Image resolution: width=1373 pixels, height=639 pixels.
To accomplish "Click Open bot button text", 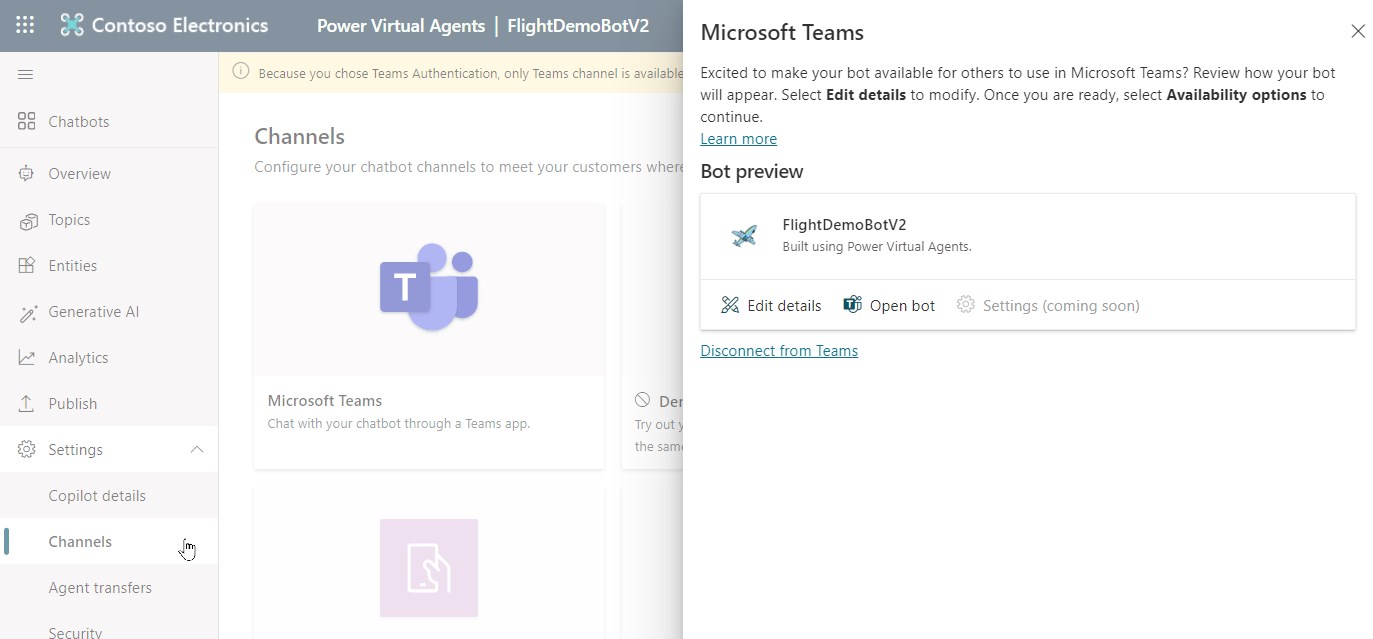I will [x=902, y=306].
